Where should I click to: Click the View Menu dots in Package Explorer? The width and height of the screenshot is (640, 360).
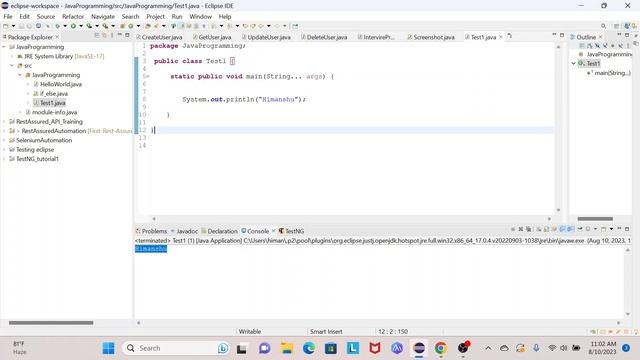[x=112, y=36]
